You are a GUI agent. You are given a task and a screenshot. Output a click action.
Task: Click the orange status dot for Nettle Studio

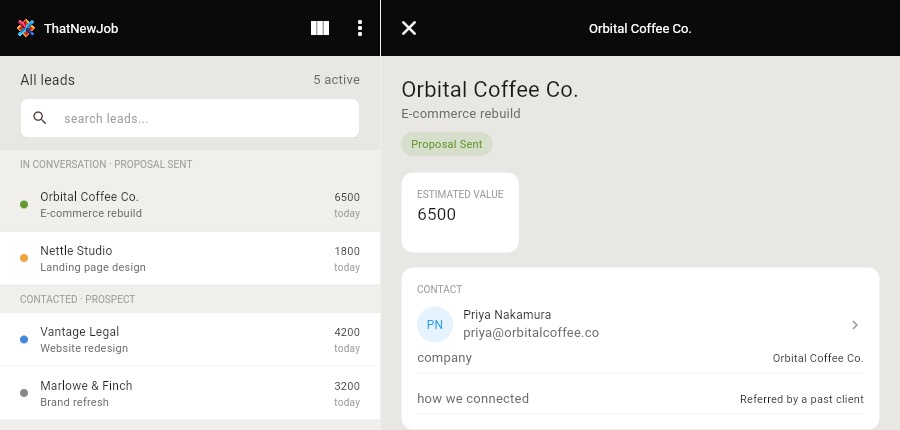tap(24, 258)
